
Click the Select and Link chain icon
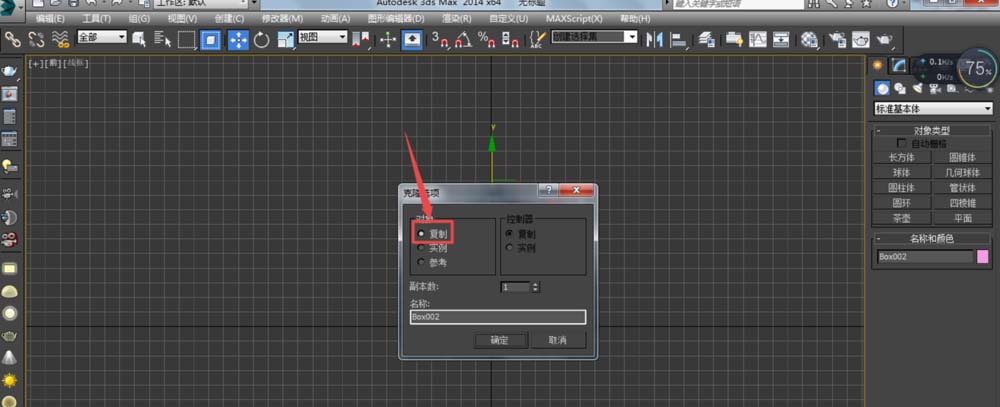pyautogui.click(x=13, y=40)
